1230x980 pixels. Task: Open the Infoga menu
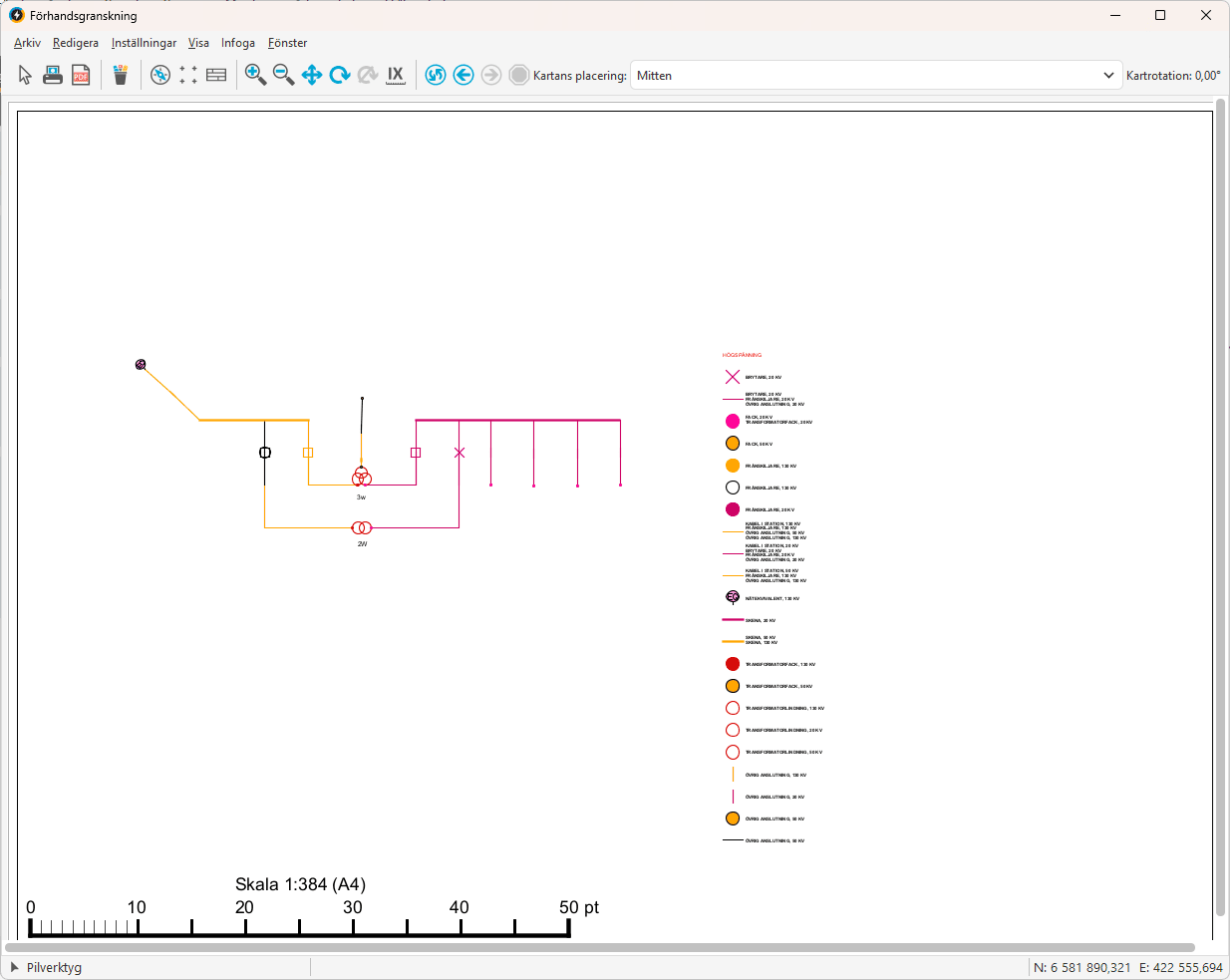[x=238, y=43]
